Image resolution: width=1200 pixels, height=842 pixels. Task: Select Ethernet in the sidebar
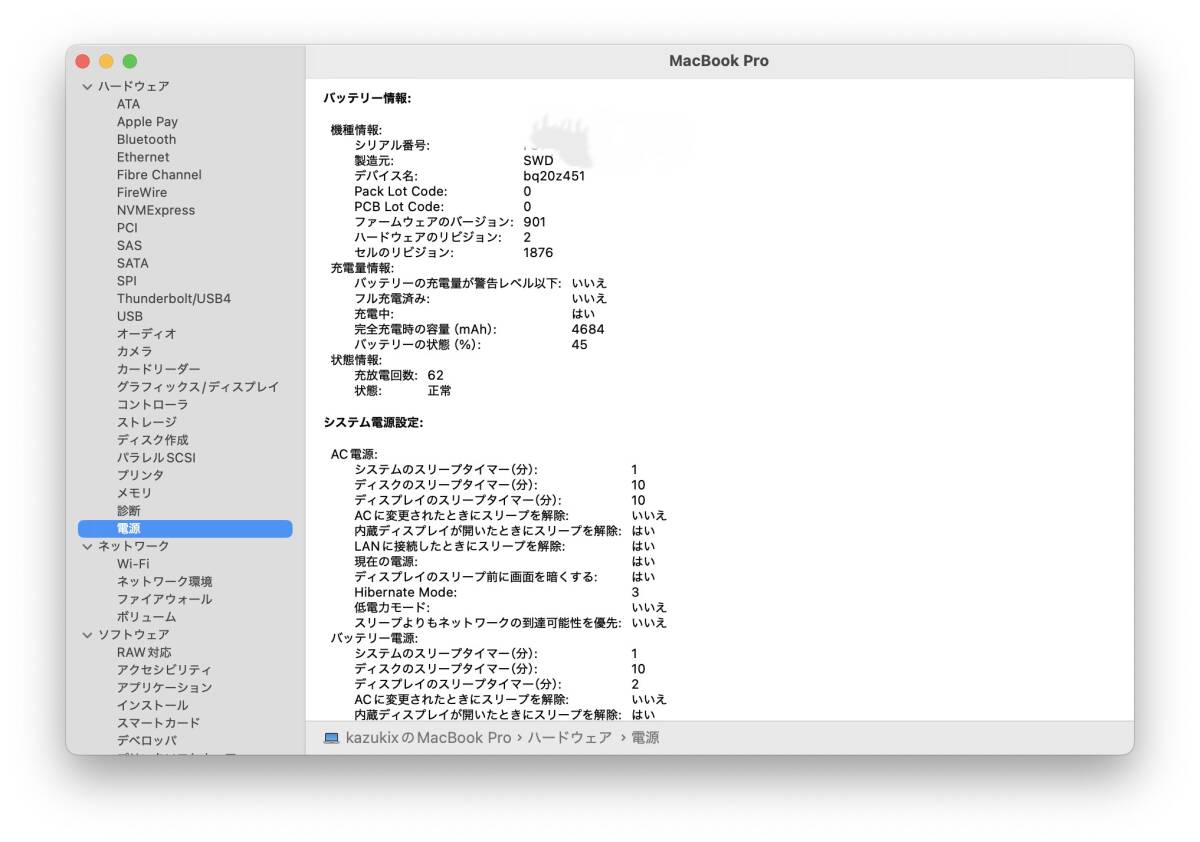(143, 157)
